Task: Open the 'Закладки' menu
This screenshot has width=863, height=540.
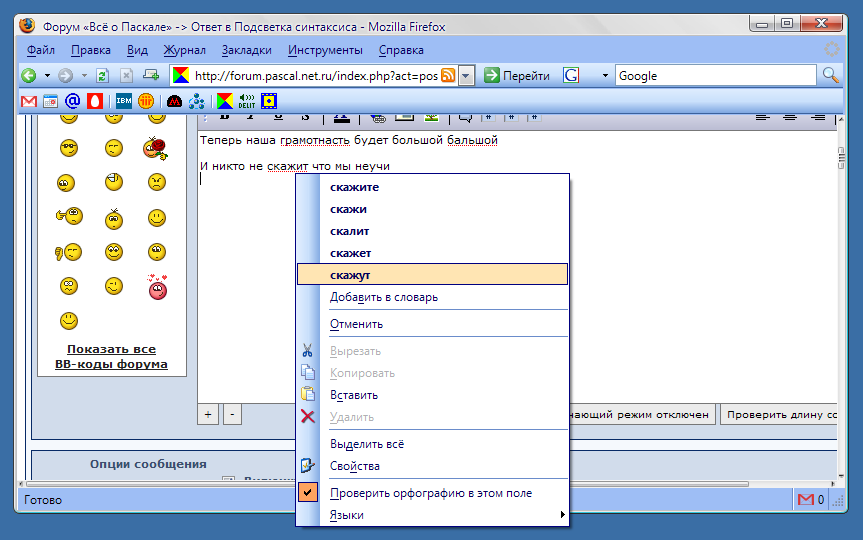Action: click(246, 50)
